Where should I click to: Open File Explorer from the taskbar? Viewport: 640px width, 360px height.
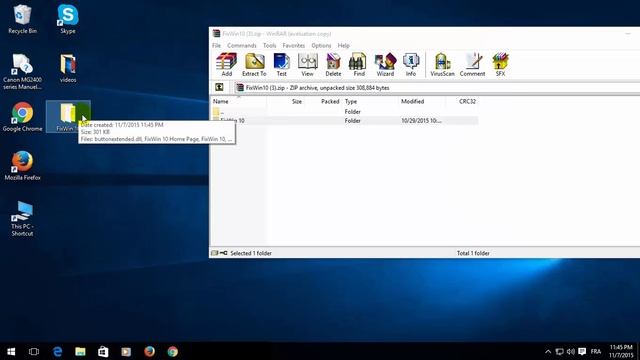click(x=80, y=351)
